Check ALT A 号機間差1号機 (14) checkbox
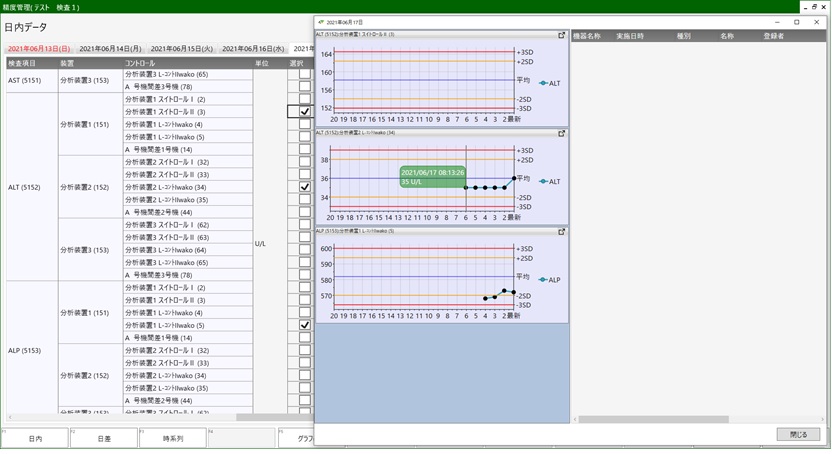 (x=305, y=149)
